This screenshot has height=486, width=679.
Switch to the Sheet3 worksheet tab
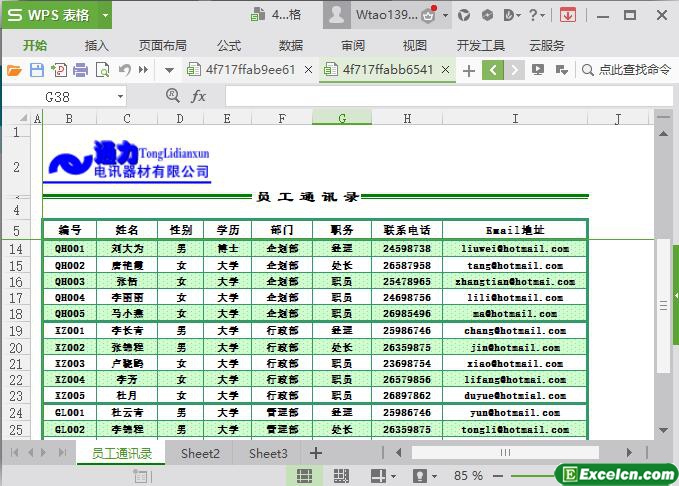(x=268, y=453)
